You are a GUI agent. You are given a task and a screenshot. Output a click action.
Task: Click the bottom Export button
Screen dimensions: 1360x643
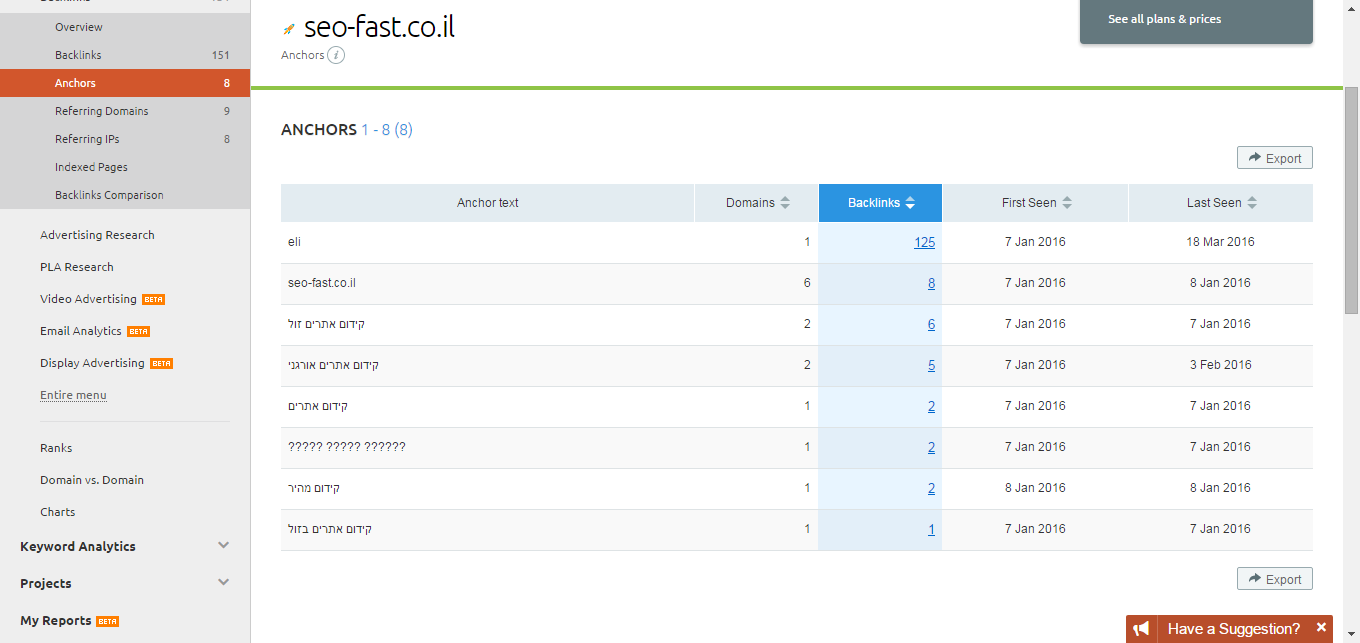1274,579
